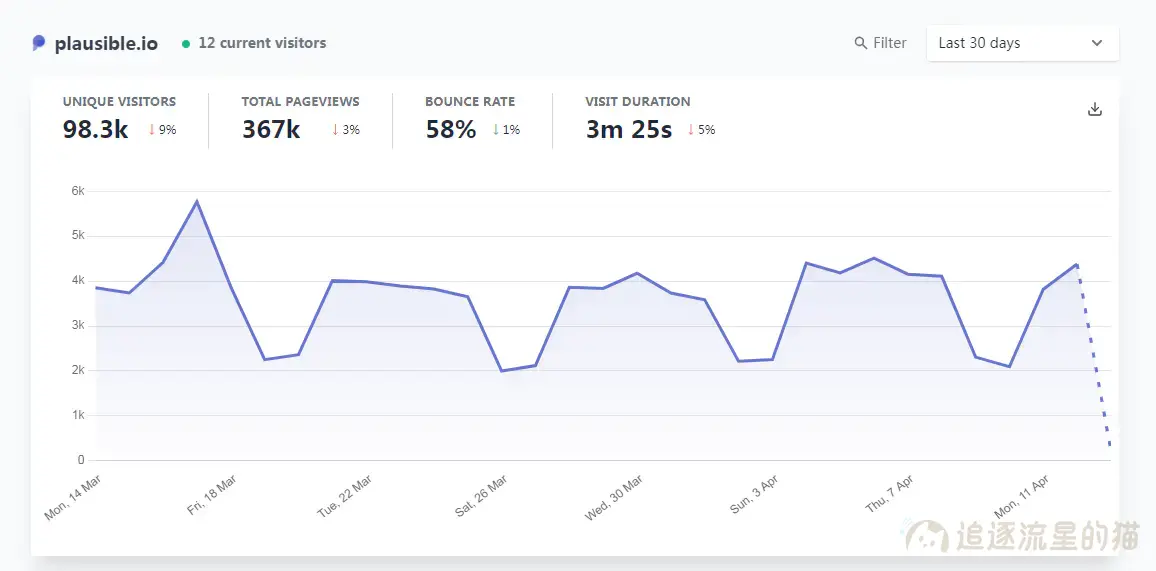Click the Filter text label
The height and width of the screenshot is (571, 1156).
890,43
